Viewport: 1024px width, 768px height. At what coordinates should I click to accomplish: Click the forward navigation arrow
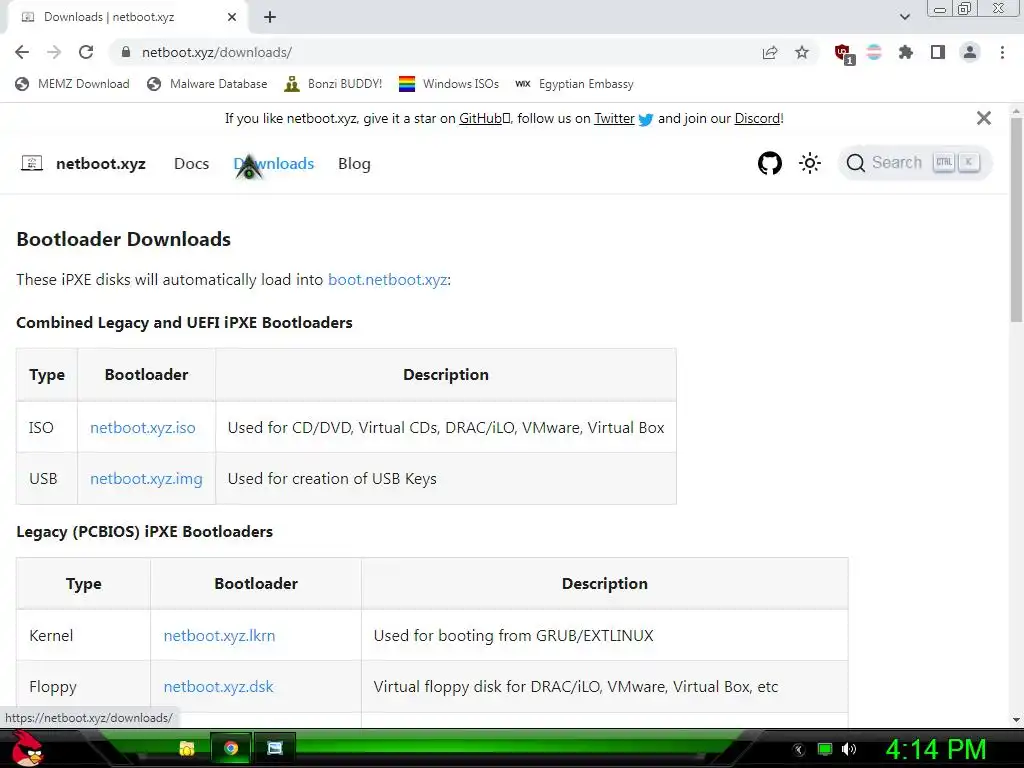[x=54, y=52]
